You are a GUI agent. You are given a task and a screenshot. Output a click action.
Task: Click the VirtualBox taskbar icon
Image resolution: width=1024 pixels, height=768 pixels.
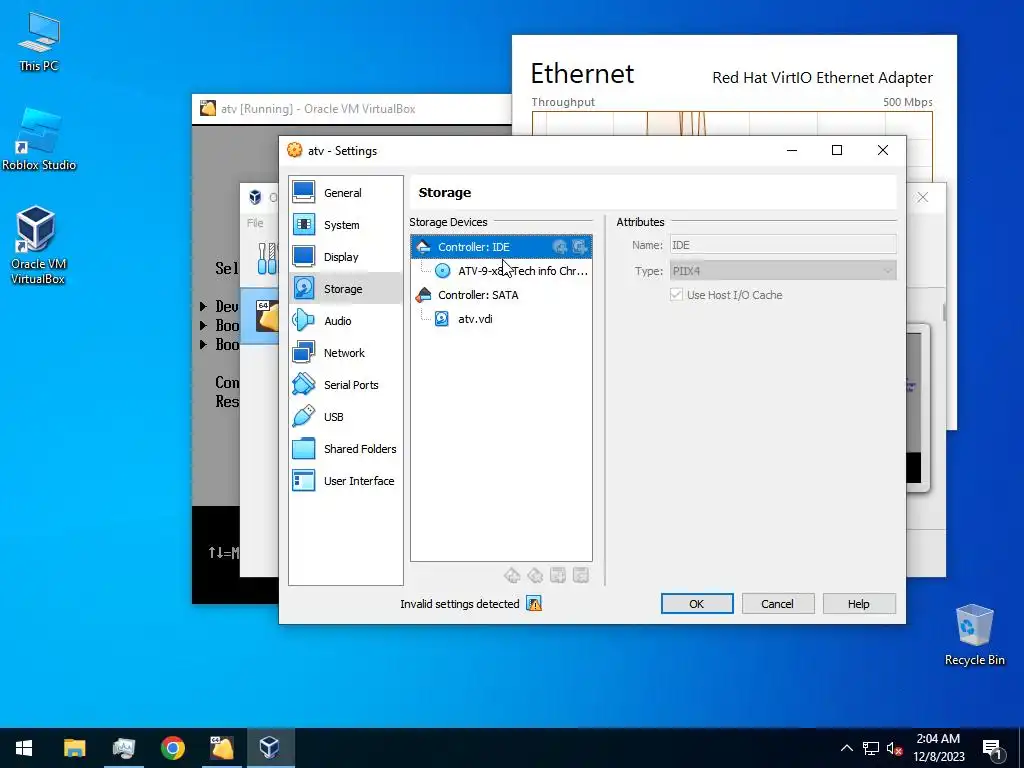click(x=270, y=748)
